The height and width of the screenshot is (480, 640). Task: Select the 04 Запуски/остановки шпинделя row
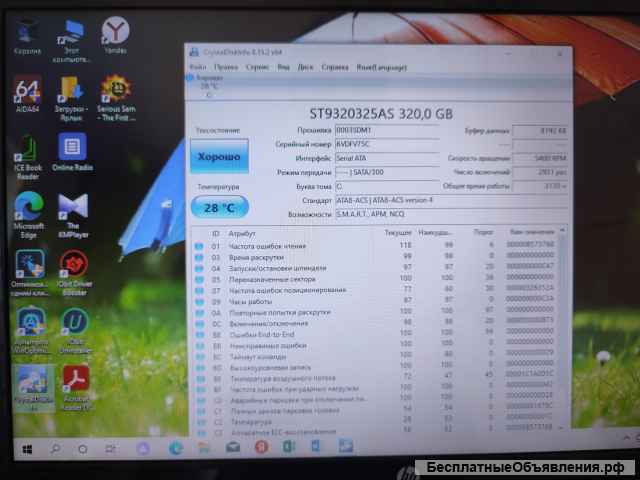tap(375, 268)
